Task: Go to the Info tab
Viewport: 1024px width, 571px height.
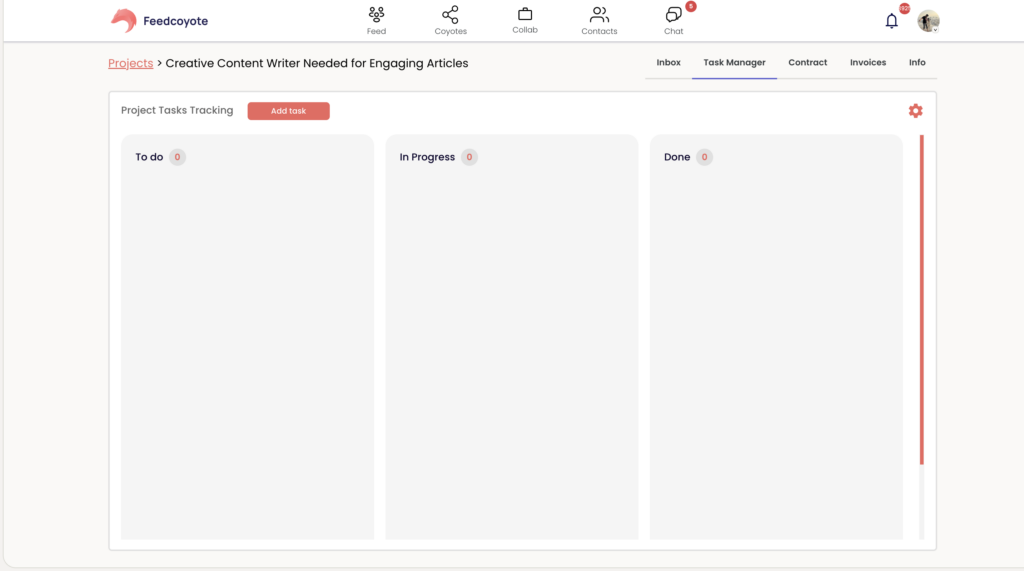Action: 917,63
